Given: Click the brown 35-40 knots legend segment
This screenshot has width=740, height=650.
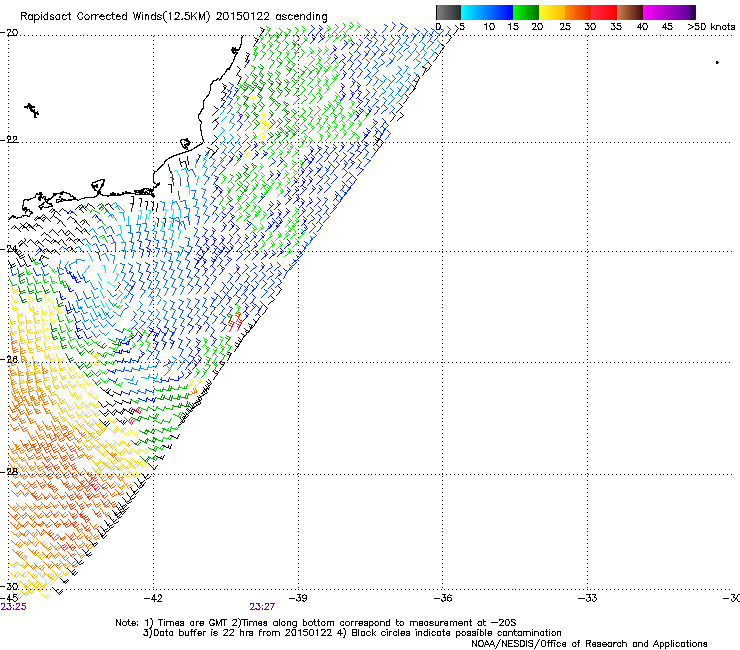Looking at the screenshot, I should click(630, 12).
